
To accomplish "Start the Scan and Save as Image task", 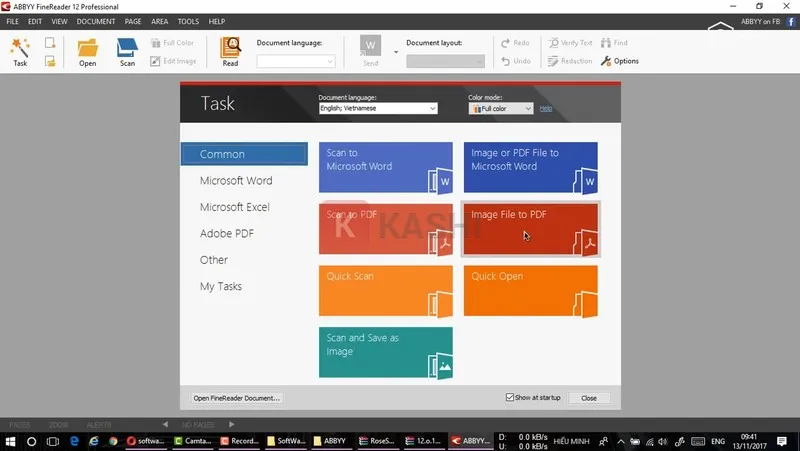I will pos(386,353).
